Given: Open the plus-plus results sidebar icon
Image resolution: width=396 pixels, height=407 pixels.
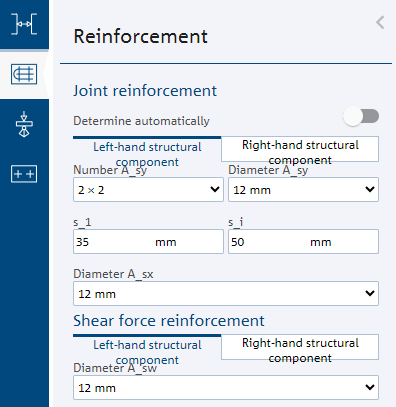Looking at the screenshot, I should click(x=24, y=174).
